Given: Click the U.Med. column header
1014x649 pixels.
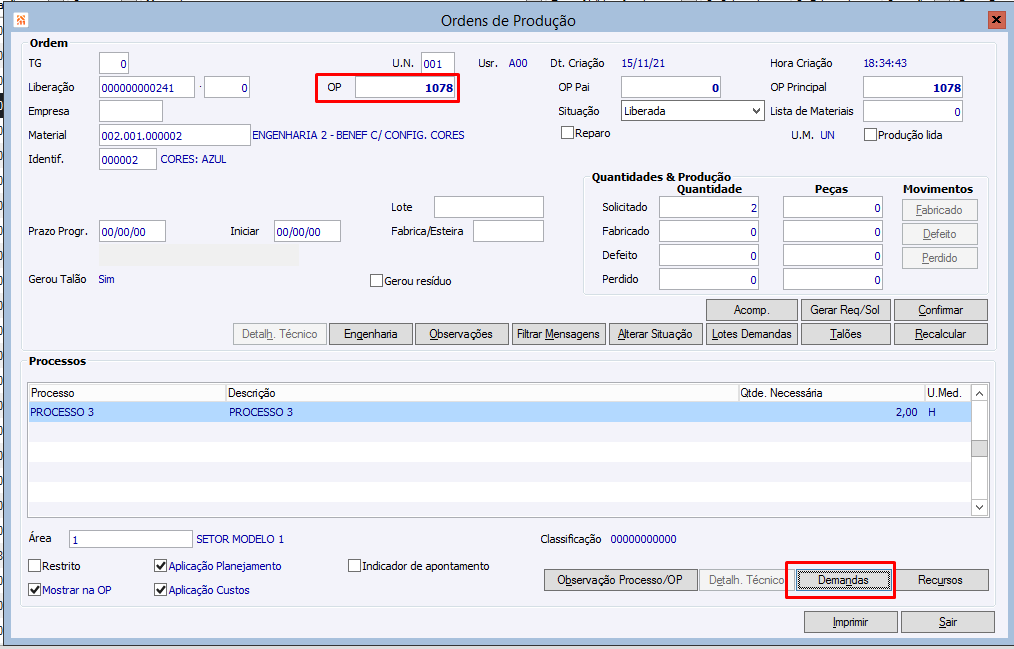Looking at the screenshot, I should point(948,393).
